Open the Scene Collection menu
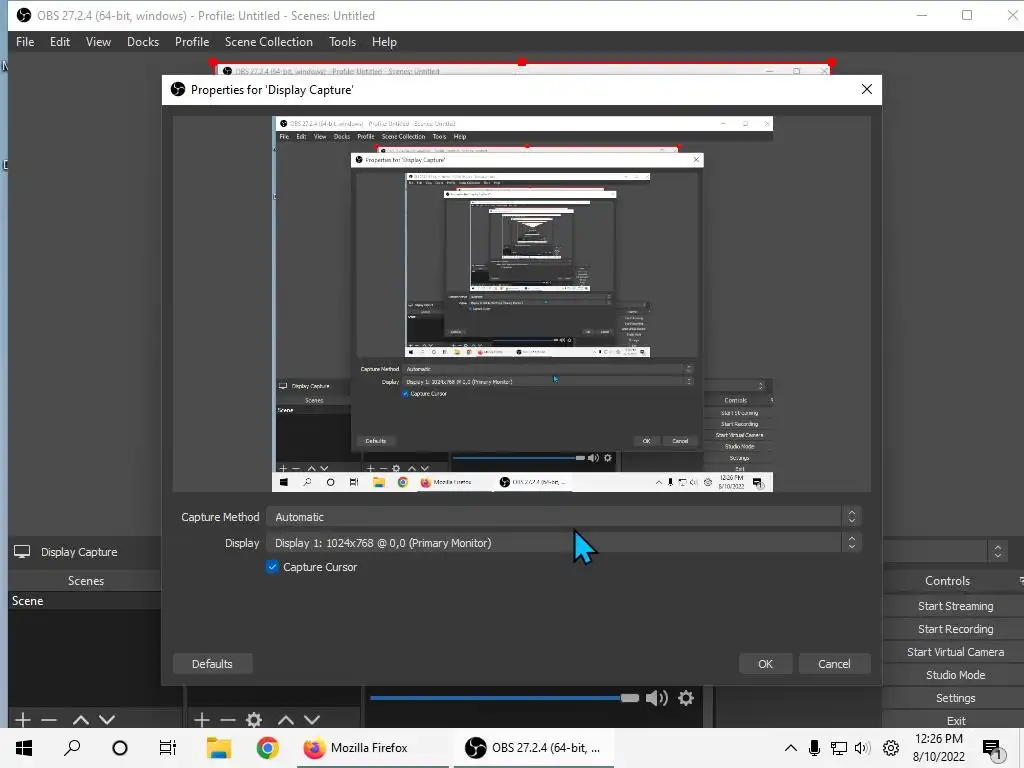This screenshot has width=1024, height=768. 268,42
